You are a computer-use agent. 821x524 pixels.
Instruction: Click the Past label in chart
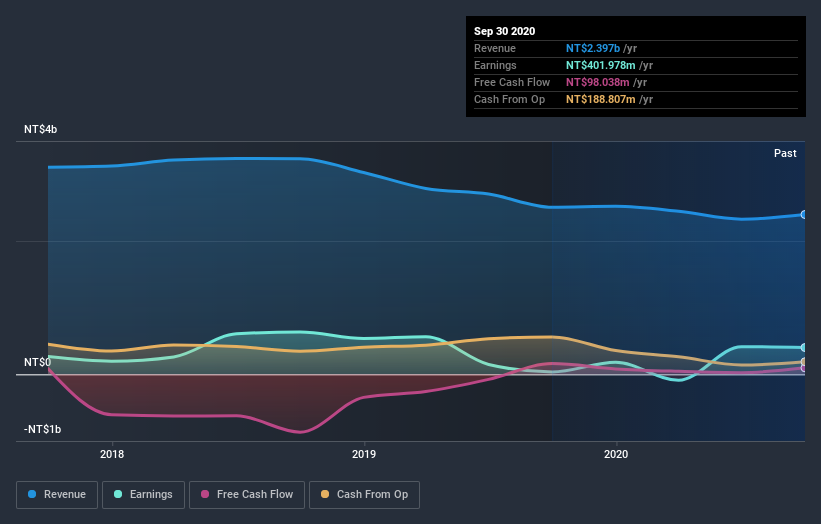(785, 153)
